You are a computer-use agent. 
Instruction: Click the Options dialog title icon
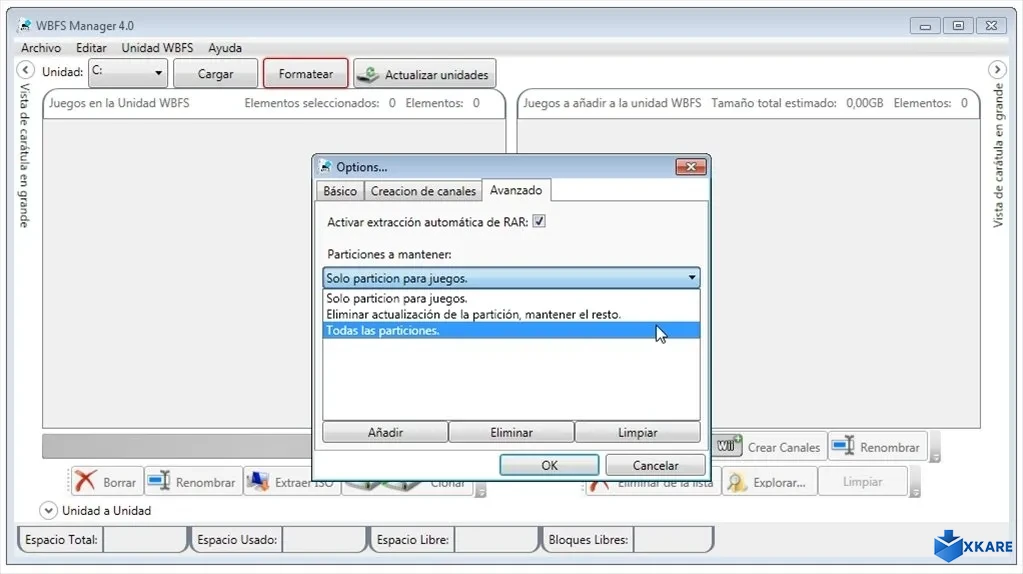tap(325, 167)
